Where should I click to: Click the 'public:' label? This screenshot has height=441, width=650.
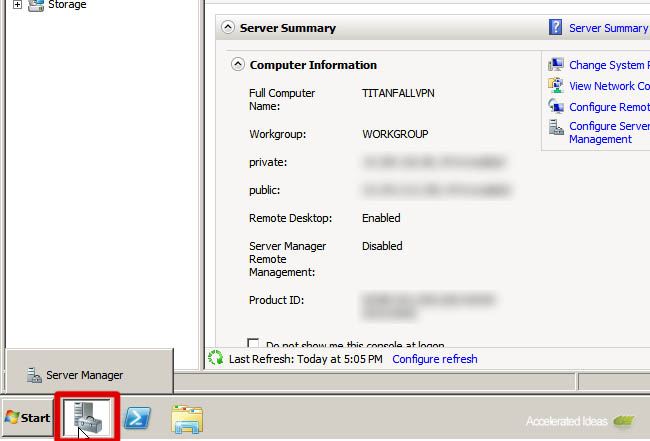[x=264, y=190]
